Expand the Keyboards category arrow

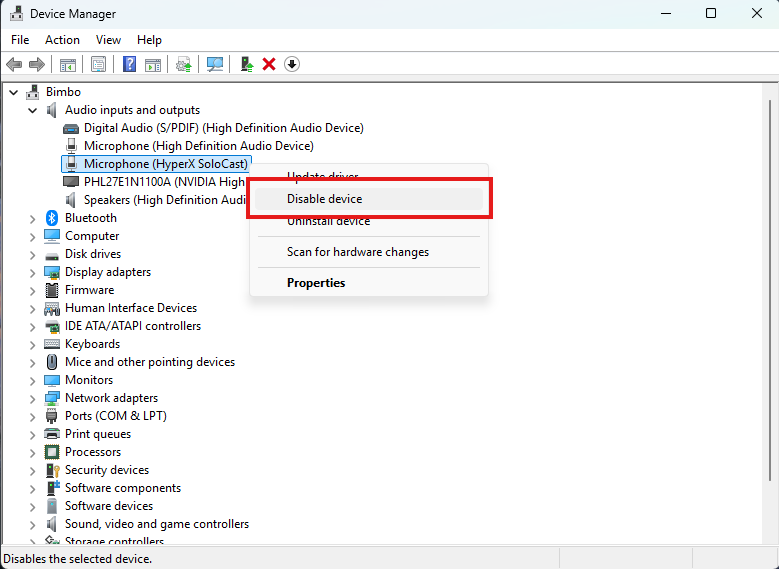coord(33,344)
